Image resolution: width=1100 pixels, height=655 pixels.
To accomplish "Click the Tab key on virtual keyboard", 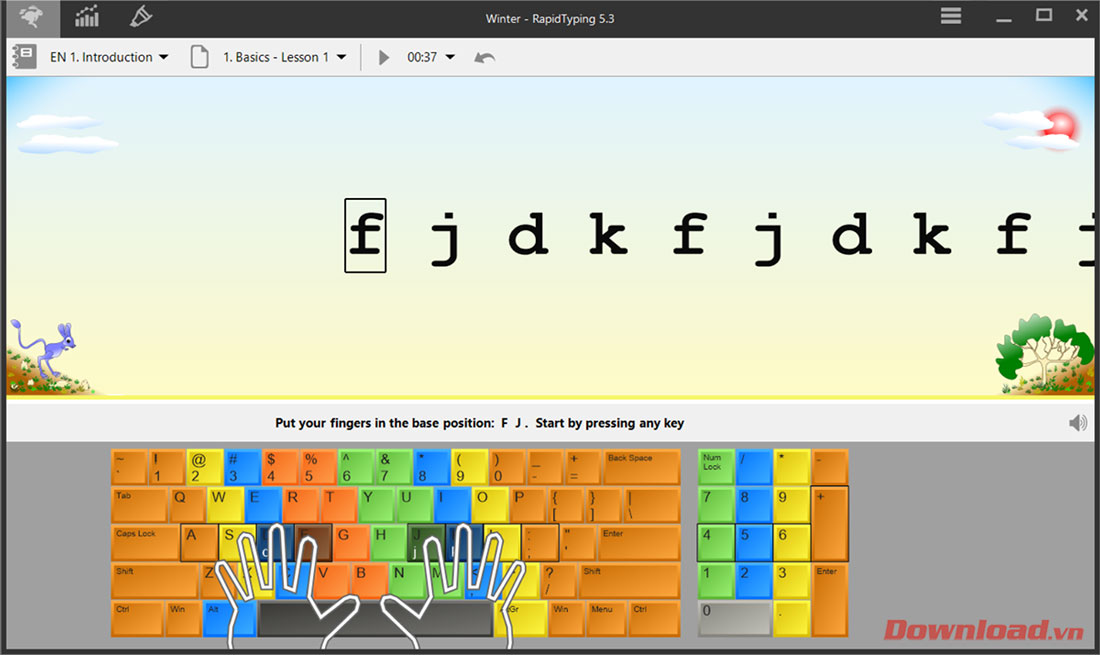I will tap(138, 504).
